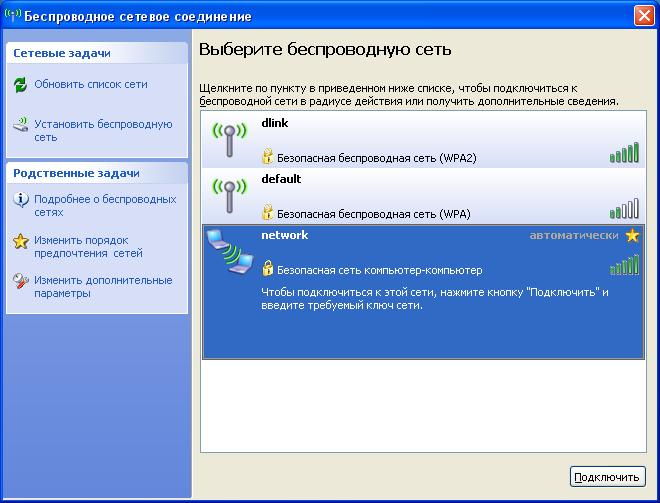Click the signal strength bars for default

tap(624, 209)
